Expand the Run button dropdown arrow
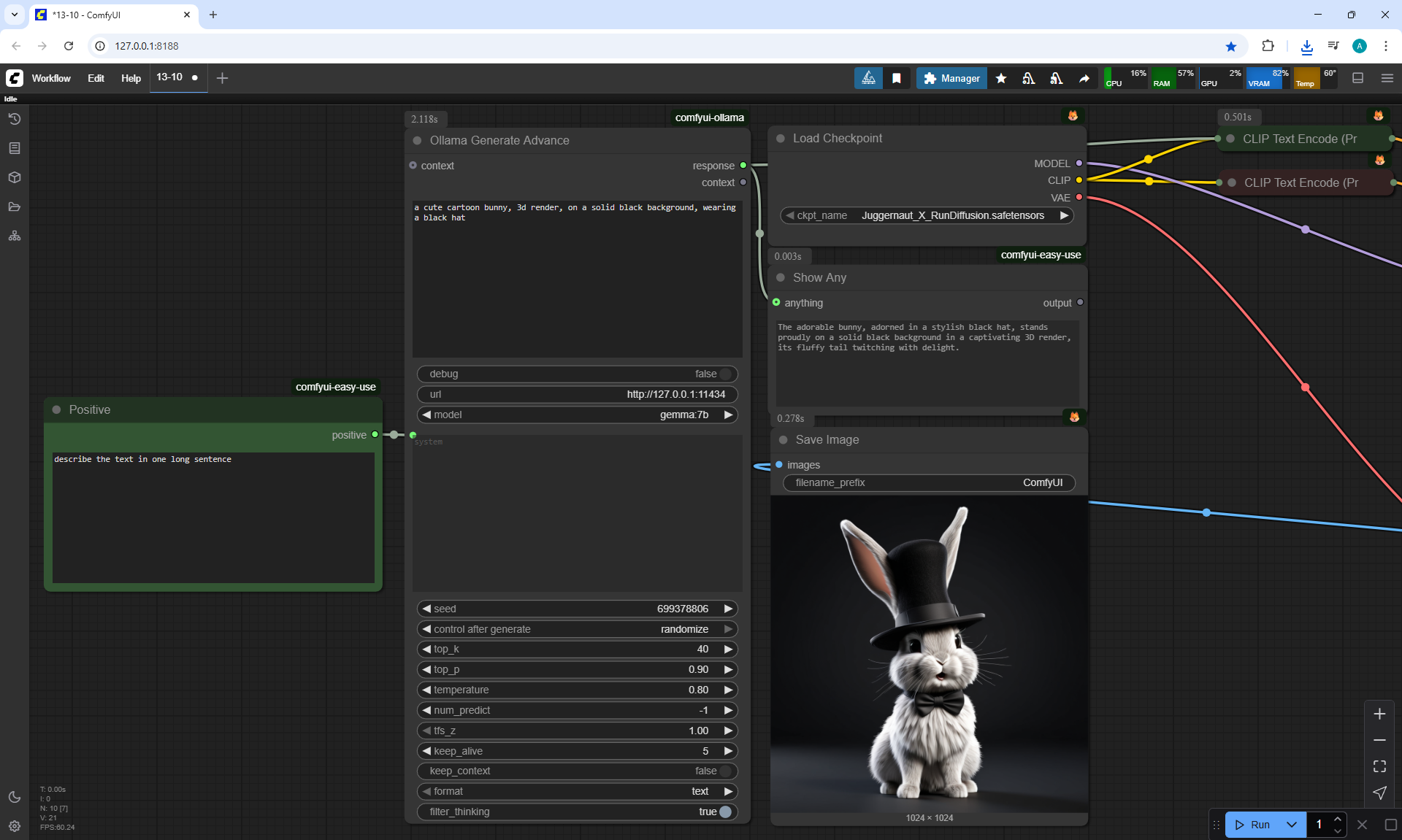 click(1292, 825)
